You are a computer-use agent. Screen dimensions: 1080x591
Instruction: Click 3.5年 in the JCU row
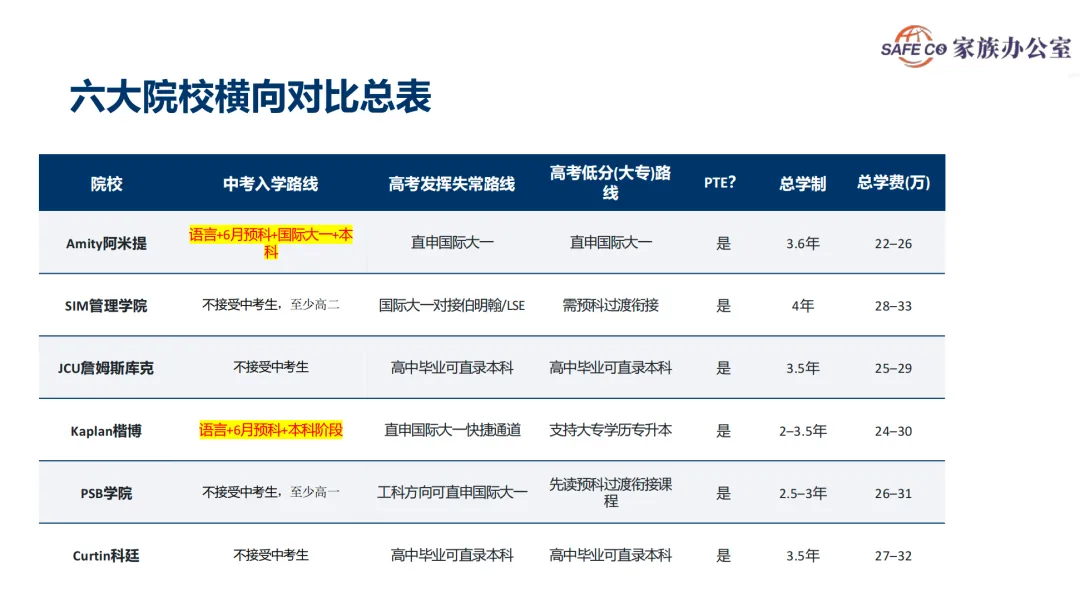(x=802, y=369)
